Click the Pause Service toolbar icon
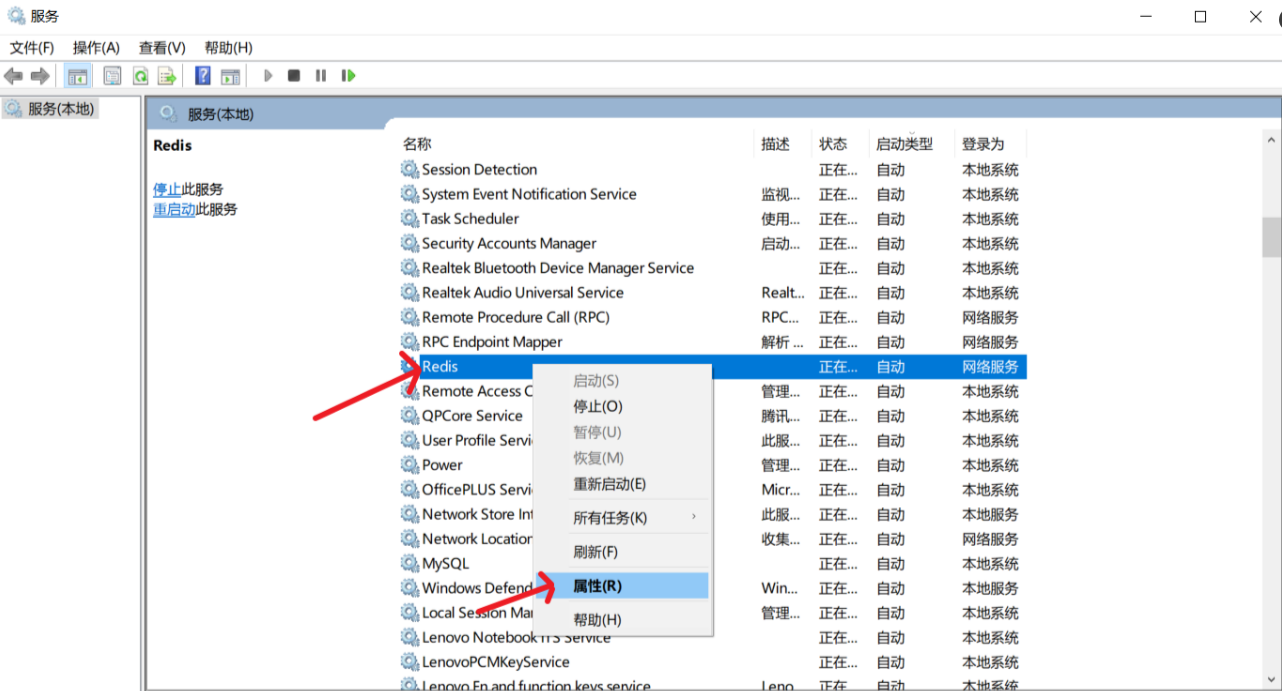This screenshot has height=691, width=1282. [319, 75]
